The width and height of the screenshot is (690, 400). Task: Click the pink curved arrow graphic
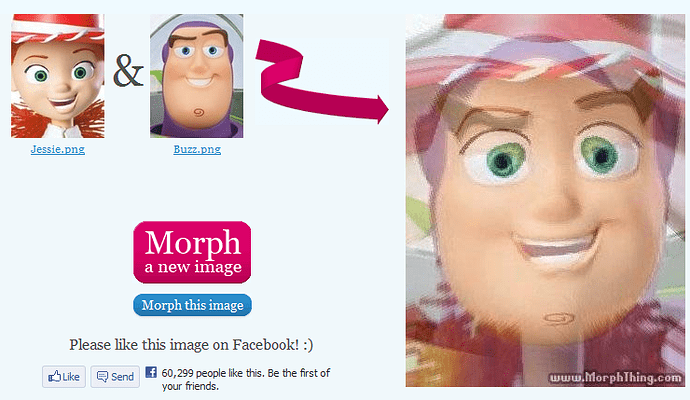pos(321,81)
